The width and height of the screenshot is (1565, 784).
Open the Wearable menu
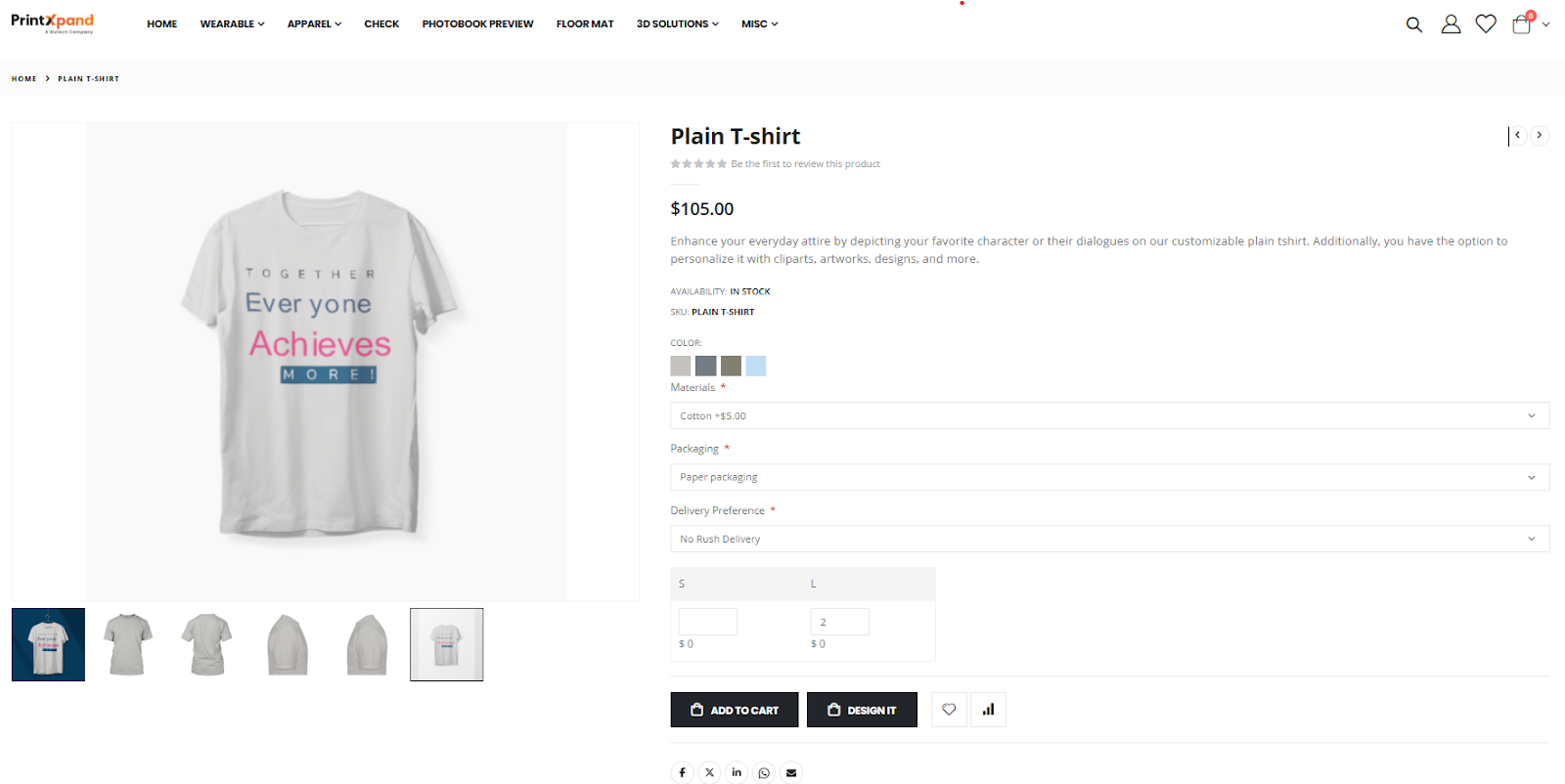pyautogui.click(x=232, y=23)
